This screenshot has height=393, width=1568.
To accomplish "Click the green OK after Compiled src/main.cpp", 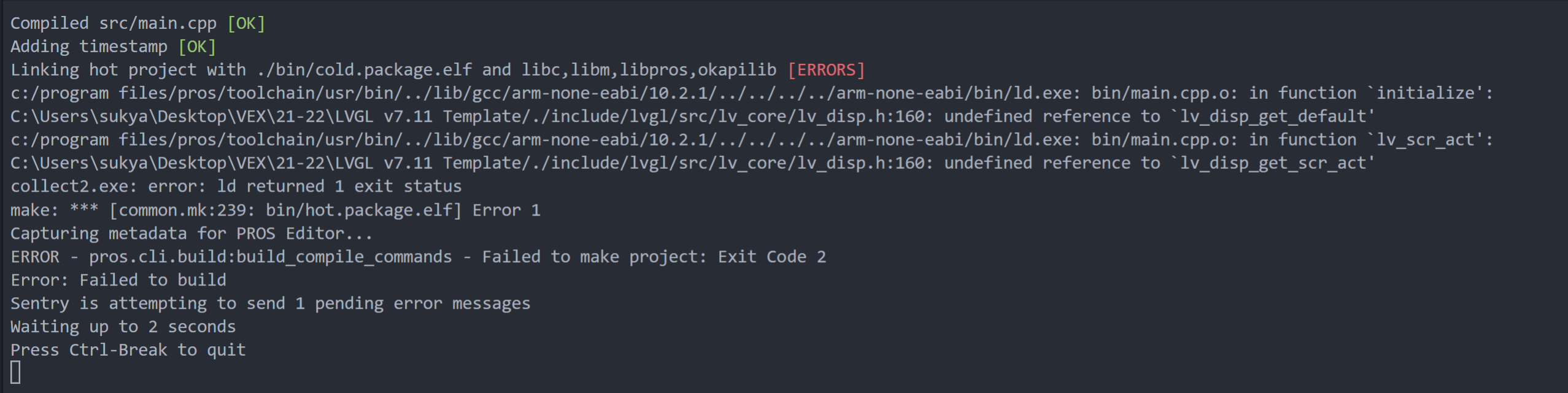I will 246,23.
